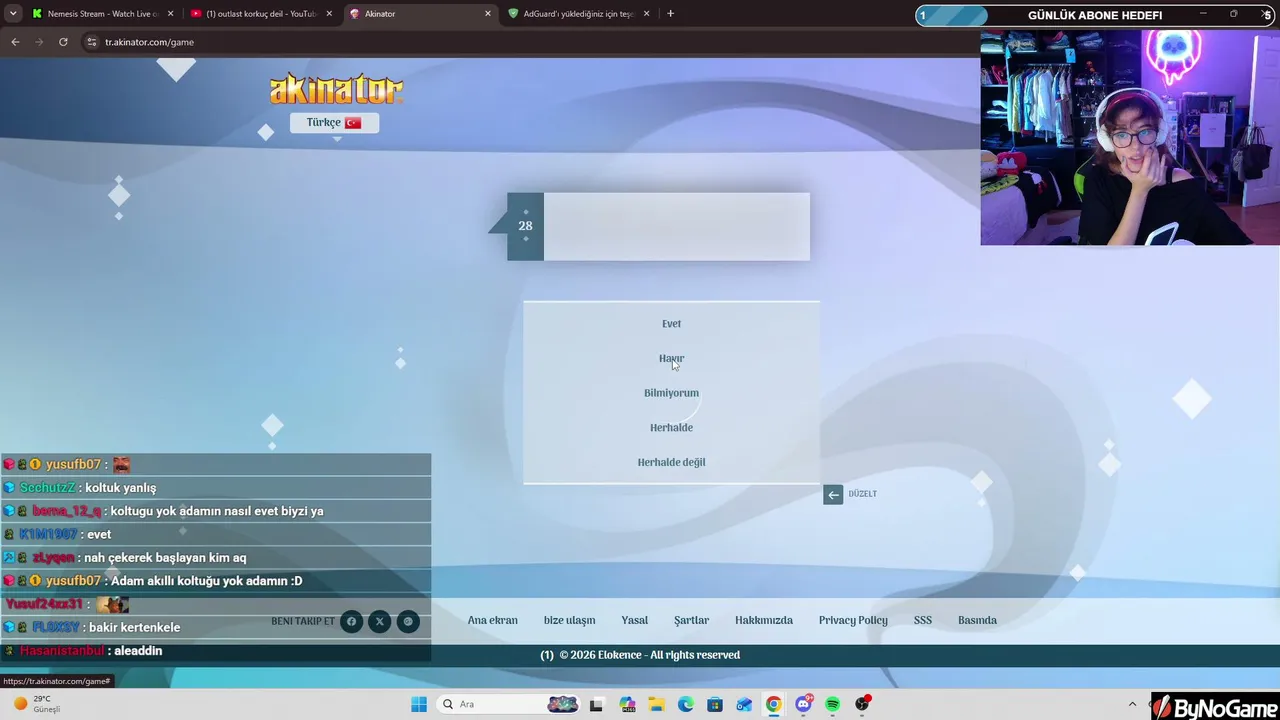Image resolution: width=1280 pixels, height=720 pixels.
Task: Open Spotify from the taskbar
Action: pos(833,704)
